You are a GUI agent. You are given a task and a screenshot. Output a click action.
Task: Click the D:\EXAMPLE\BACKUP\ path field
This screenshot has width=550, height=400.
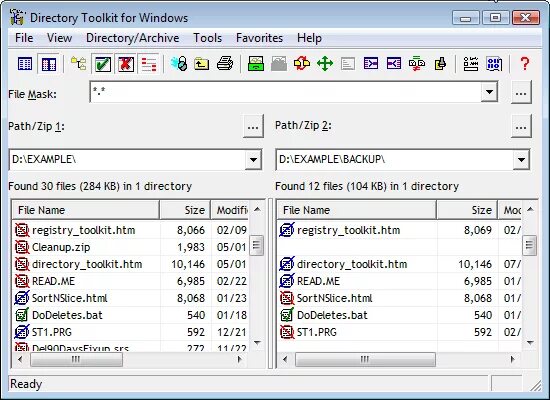pyautogui.click(x=394, y=160)
